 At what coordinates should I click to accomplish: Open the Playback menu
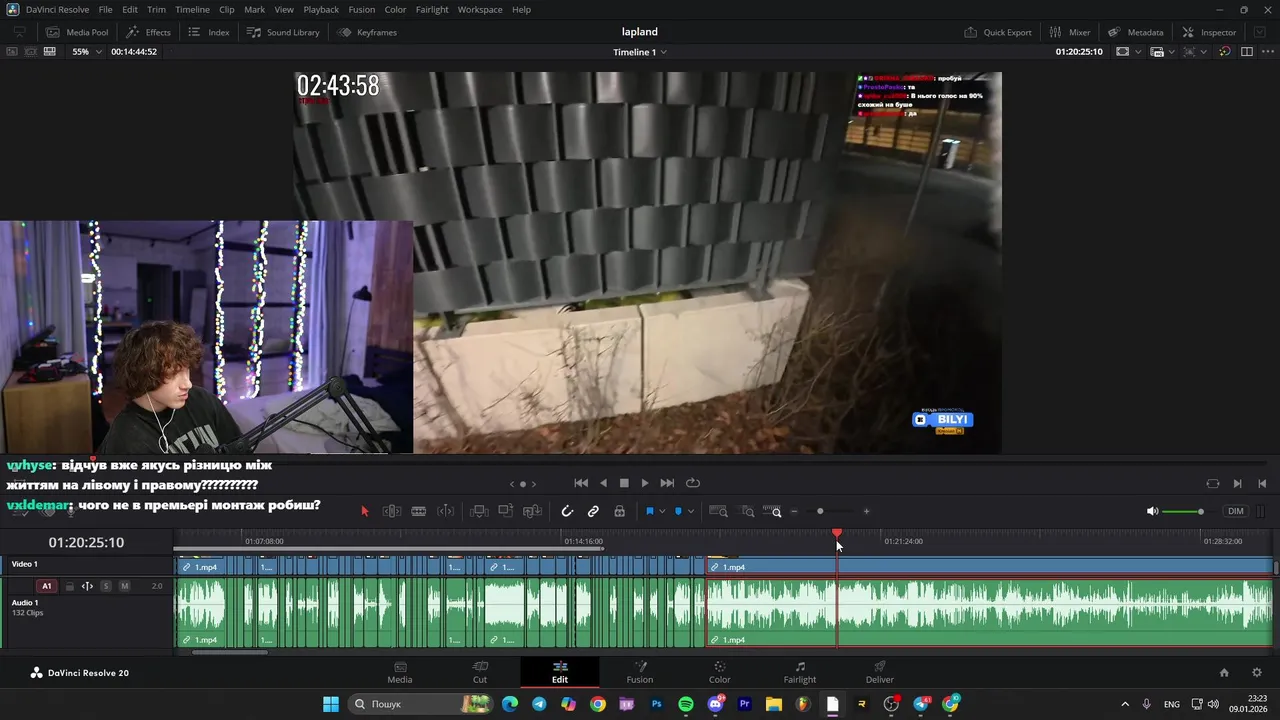[x=321, y=9]
